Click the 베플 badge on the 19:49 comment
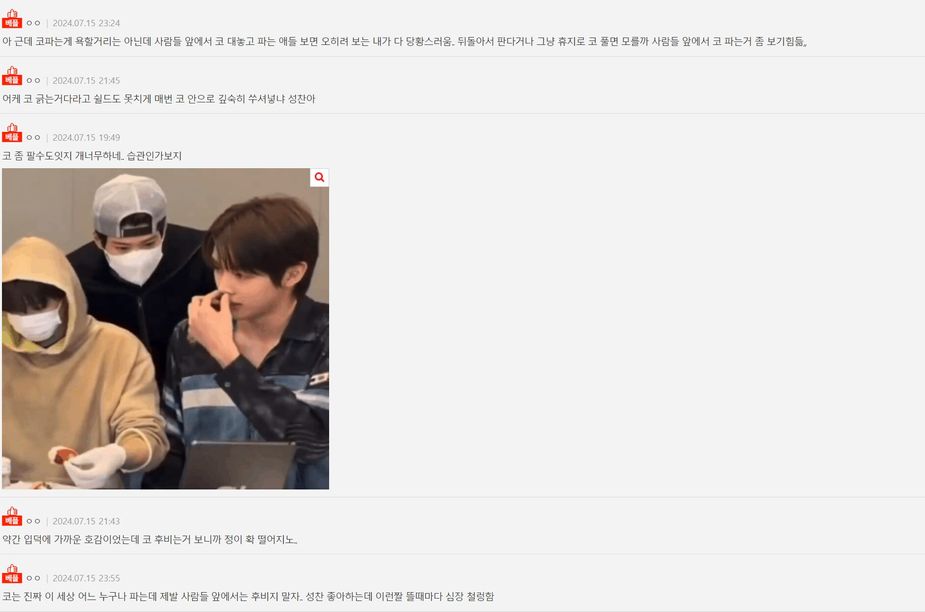Screen dimensions: 925x612 [x=12, y=133]
